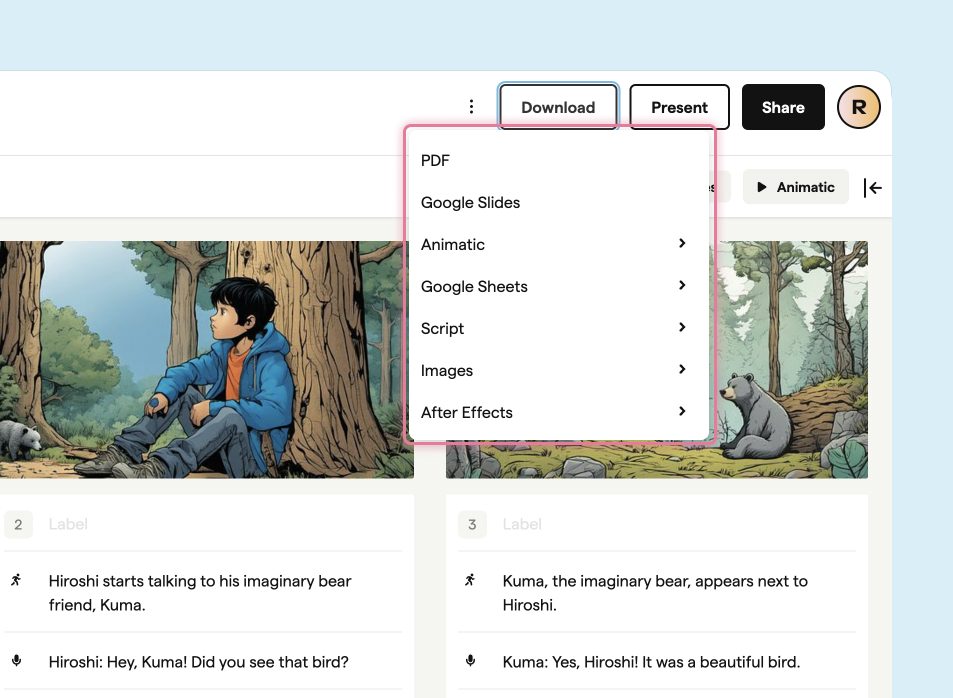Click the Label field of frame 2
The width and height of the screenshot is (953, 698).
click(x=225, y=524)
